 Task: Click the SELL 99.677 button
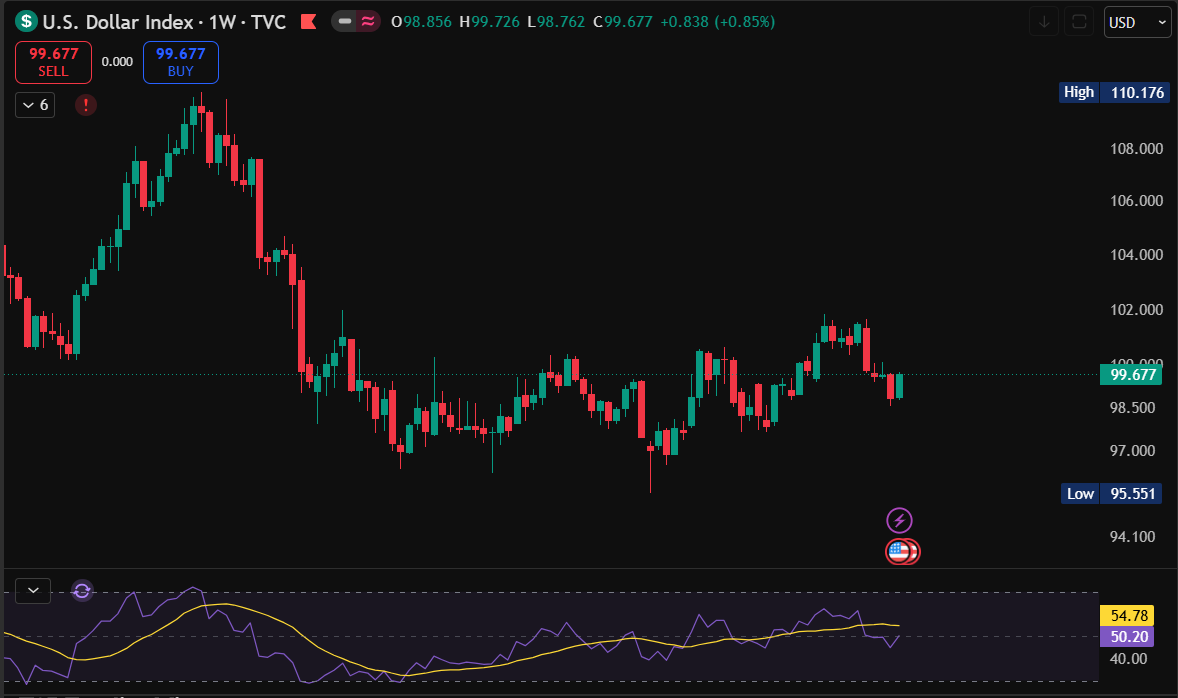click(x=53, y=62)
